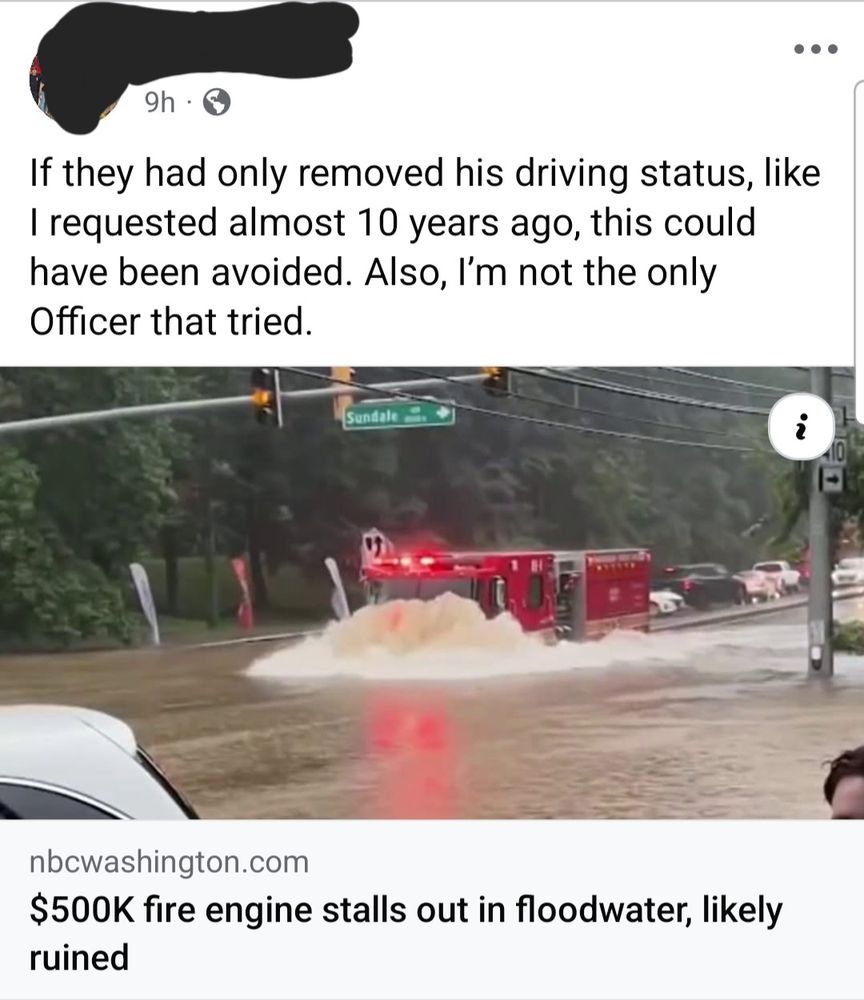Viewport: 864px width, 1000px height.
Task: Click the post text starting "If they had only"
Action: coord(425,247)
